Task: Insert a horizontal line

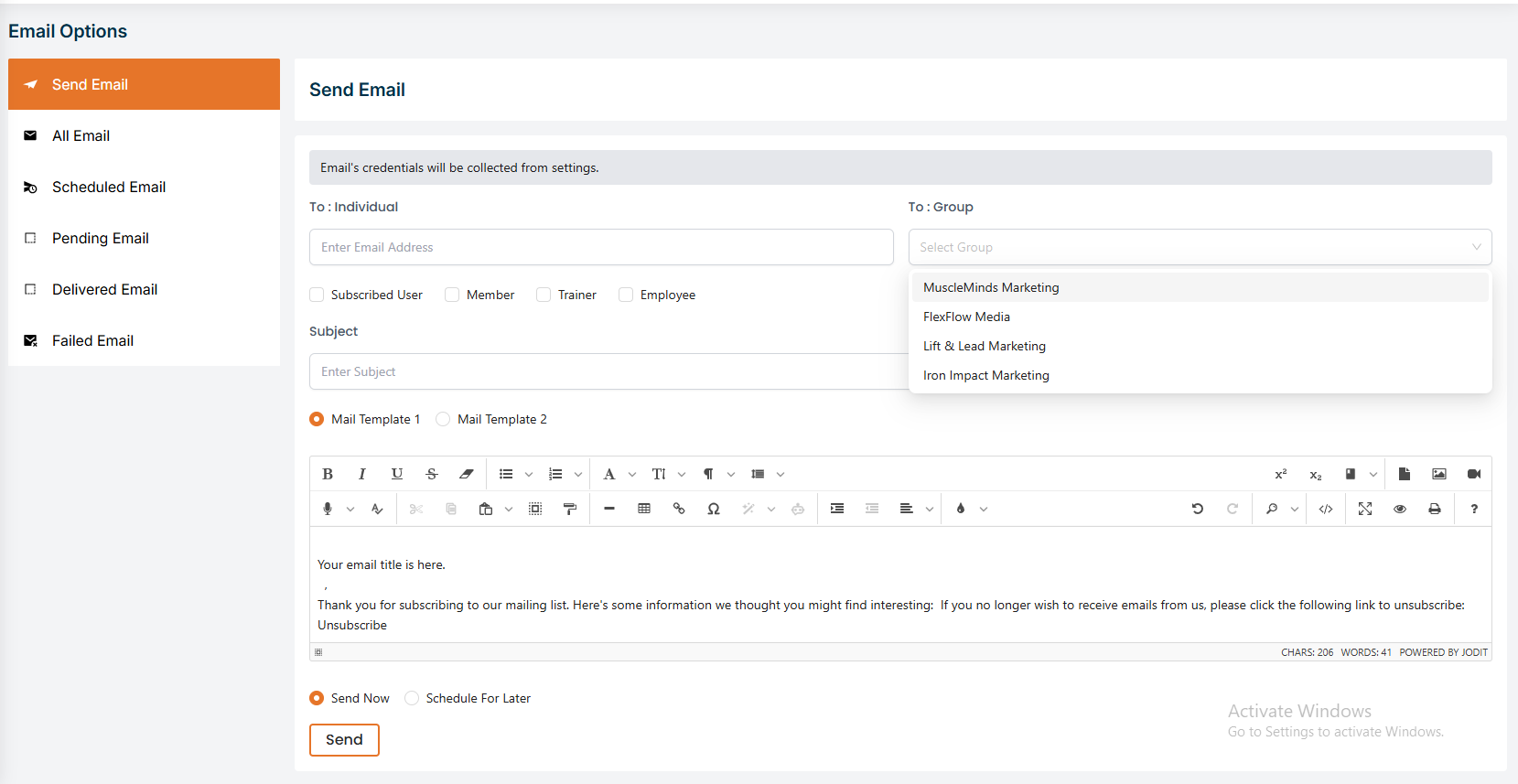Action: tap(609, 509)
